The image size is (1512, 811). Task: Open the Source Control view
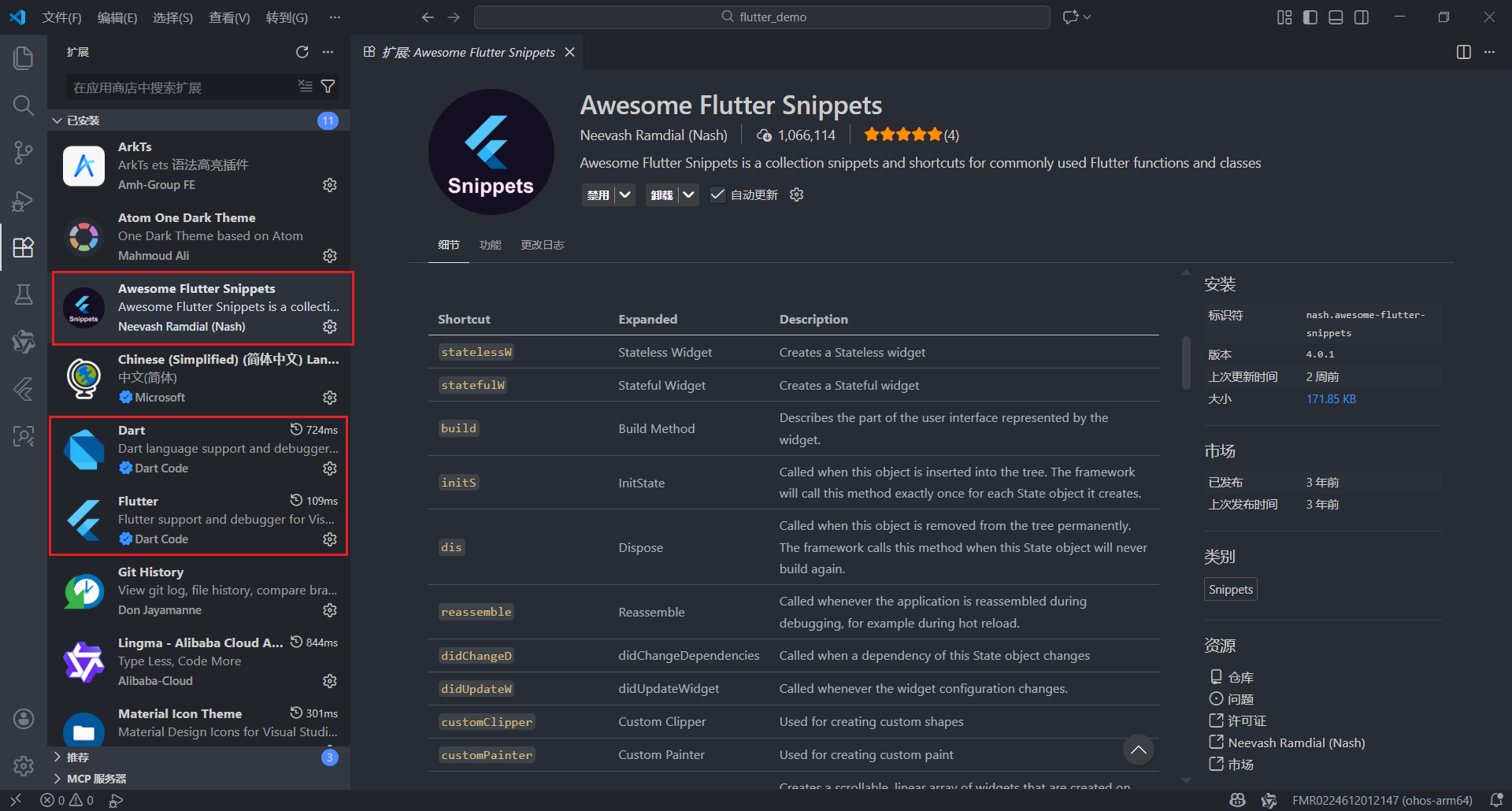[24, 152]
